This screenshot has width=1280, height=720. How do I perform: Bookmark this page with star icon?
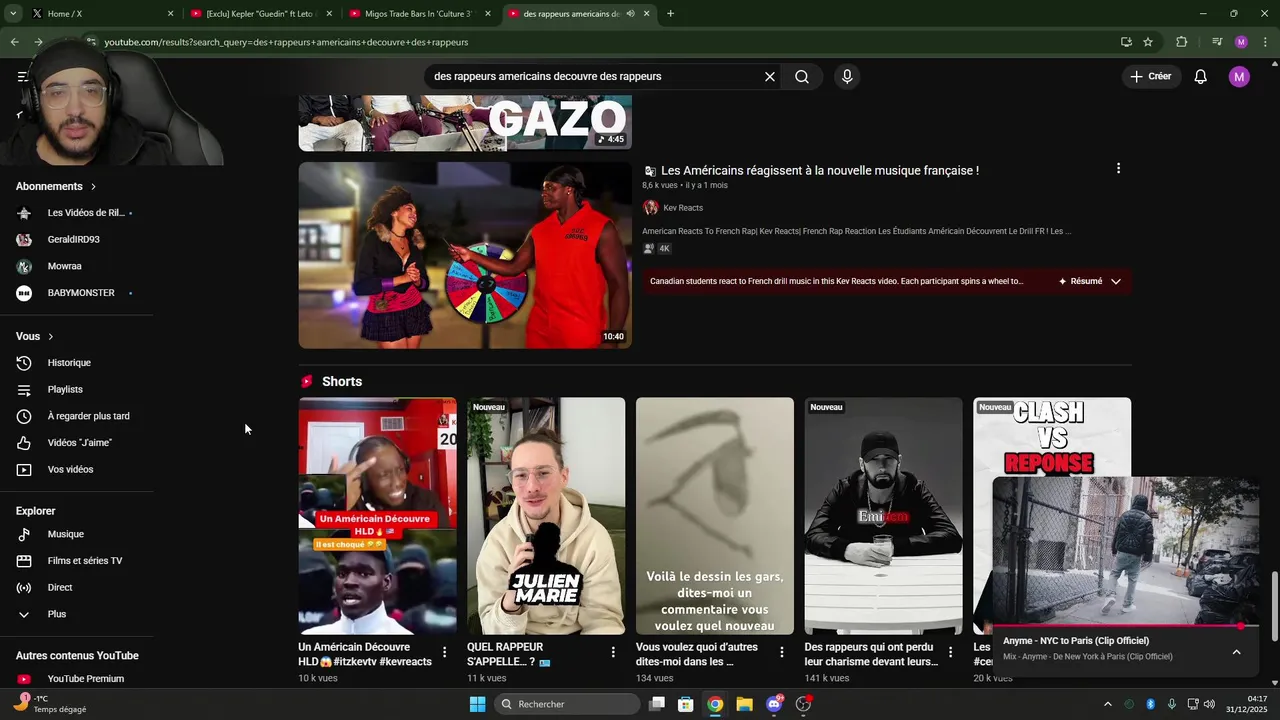[1148, 42]
